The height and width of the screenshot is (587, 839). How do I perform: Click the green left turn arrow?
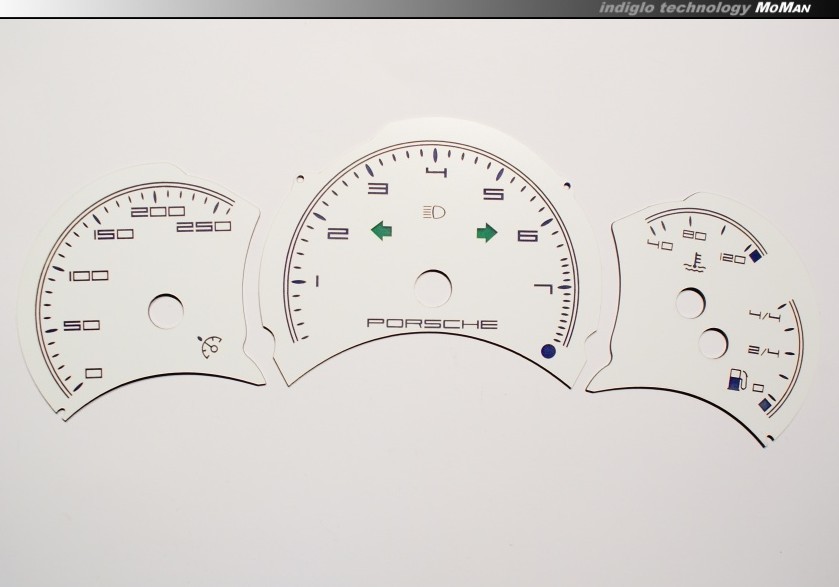381,233
